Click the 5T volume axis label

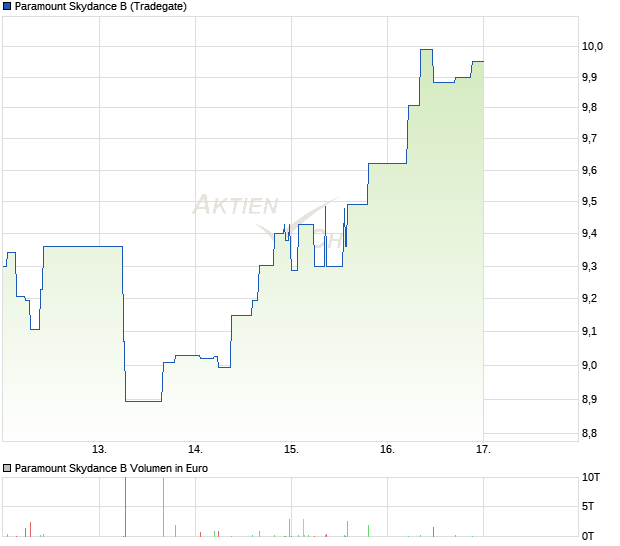(x=588, y=506)
